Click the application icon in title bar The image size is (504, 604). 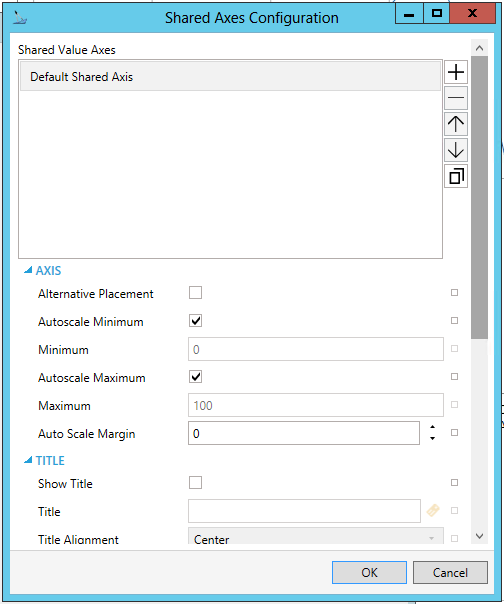point(19,18)
